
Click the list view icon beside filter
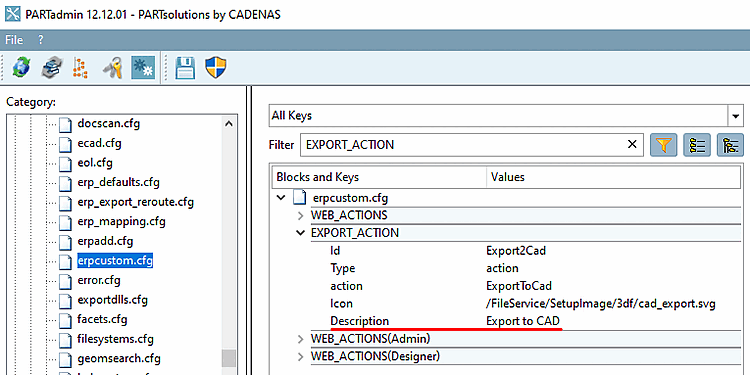(697, 145)
